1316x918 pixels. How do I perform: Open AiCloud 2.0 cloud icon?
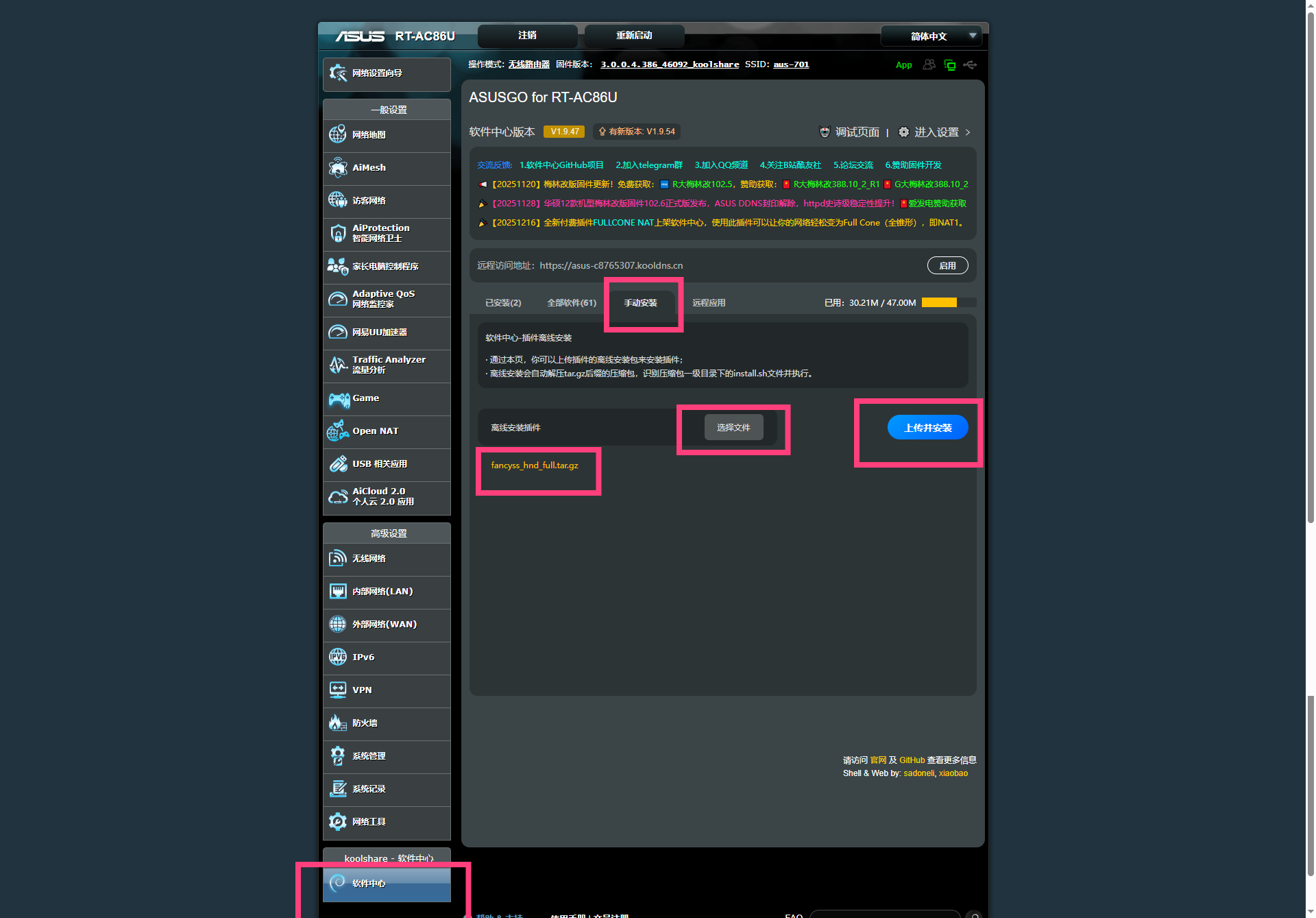click(x=338, y=497)
